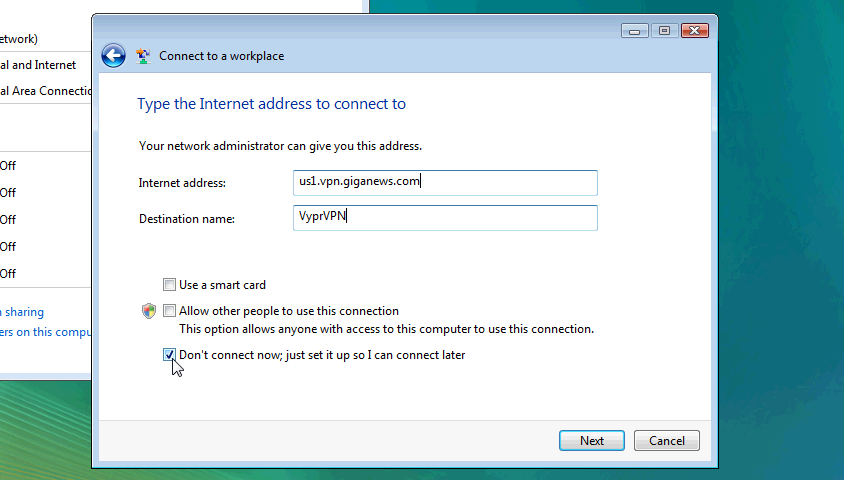Minimize the Connect to a workplace window
Screen dimensions: 844x480
point(635,31)
